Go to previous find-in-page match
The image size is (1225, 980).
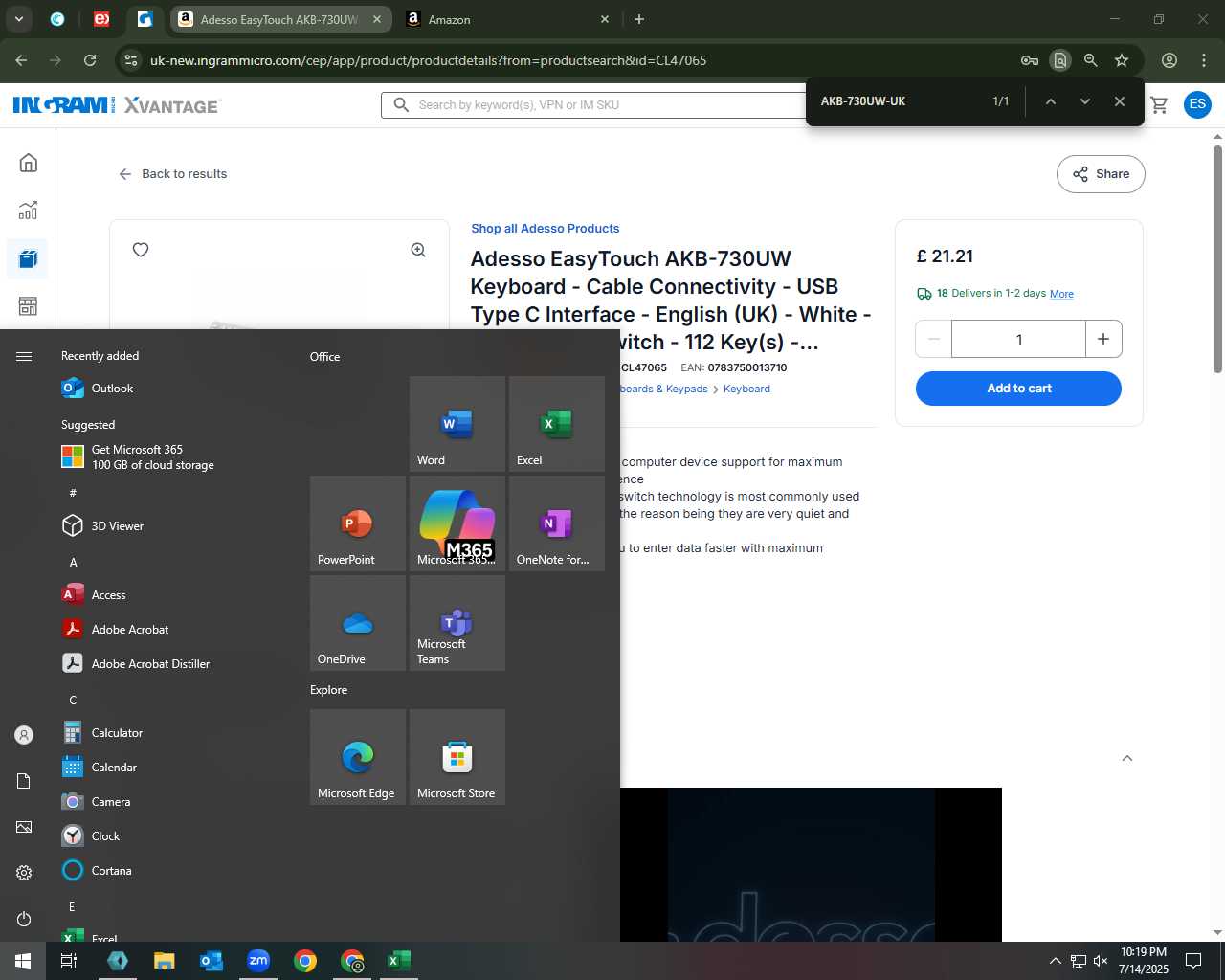point(1050,101)
